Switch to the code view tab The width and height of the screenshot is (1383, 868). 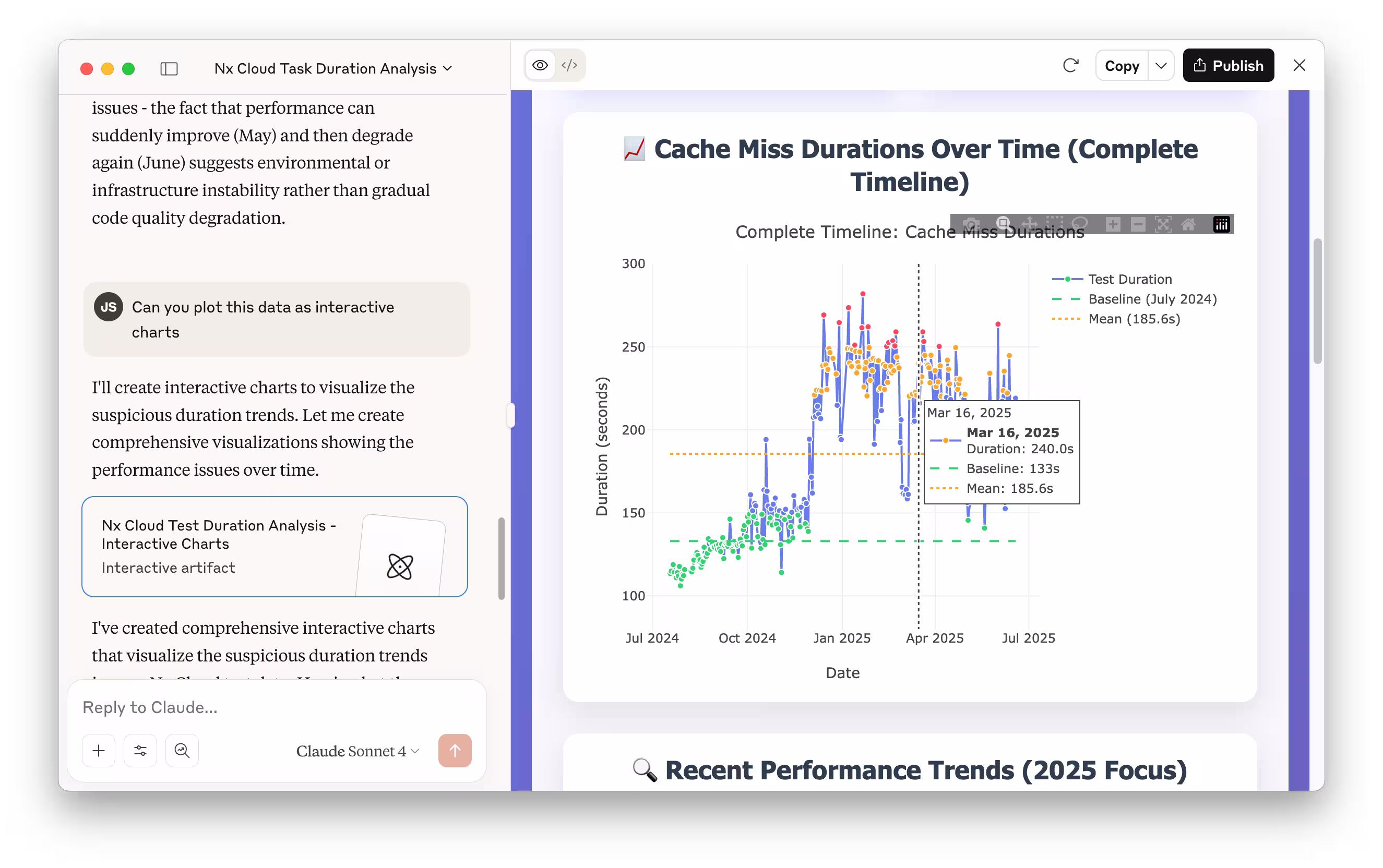tap(569, 65)
